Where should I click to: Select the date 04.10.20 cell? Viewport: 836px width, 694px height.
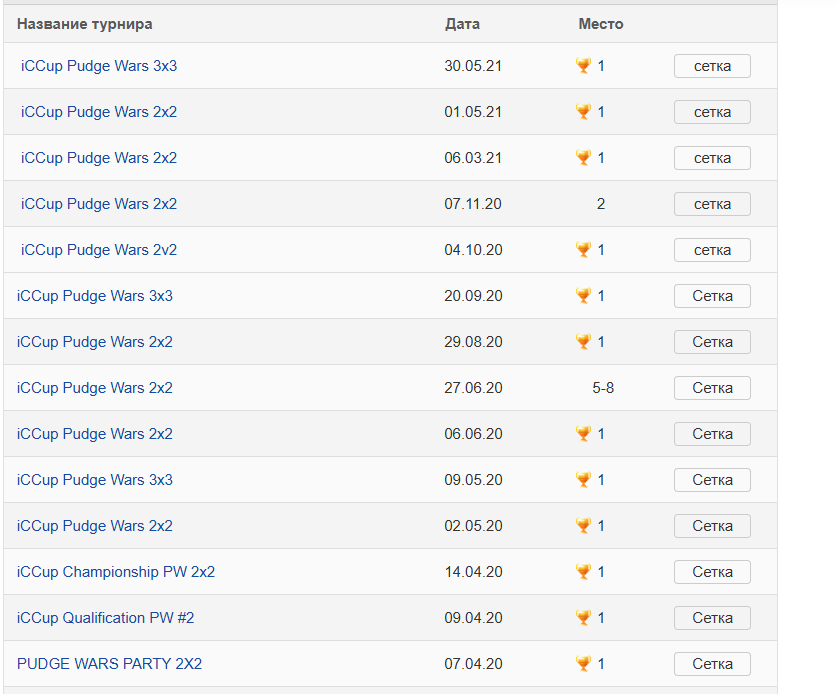(x=473, y=250)
